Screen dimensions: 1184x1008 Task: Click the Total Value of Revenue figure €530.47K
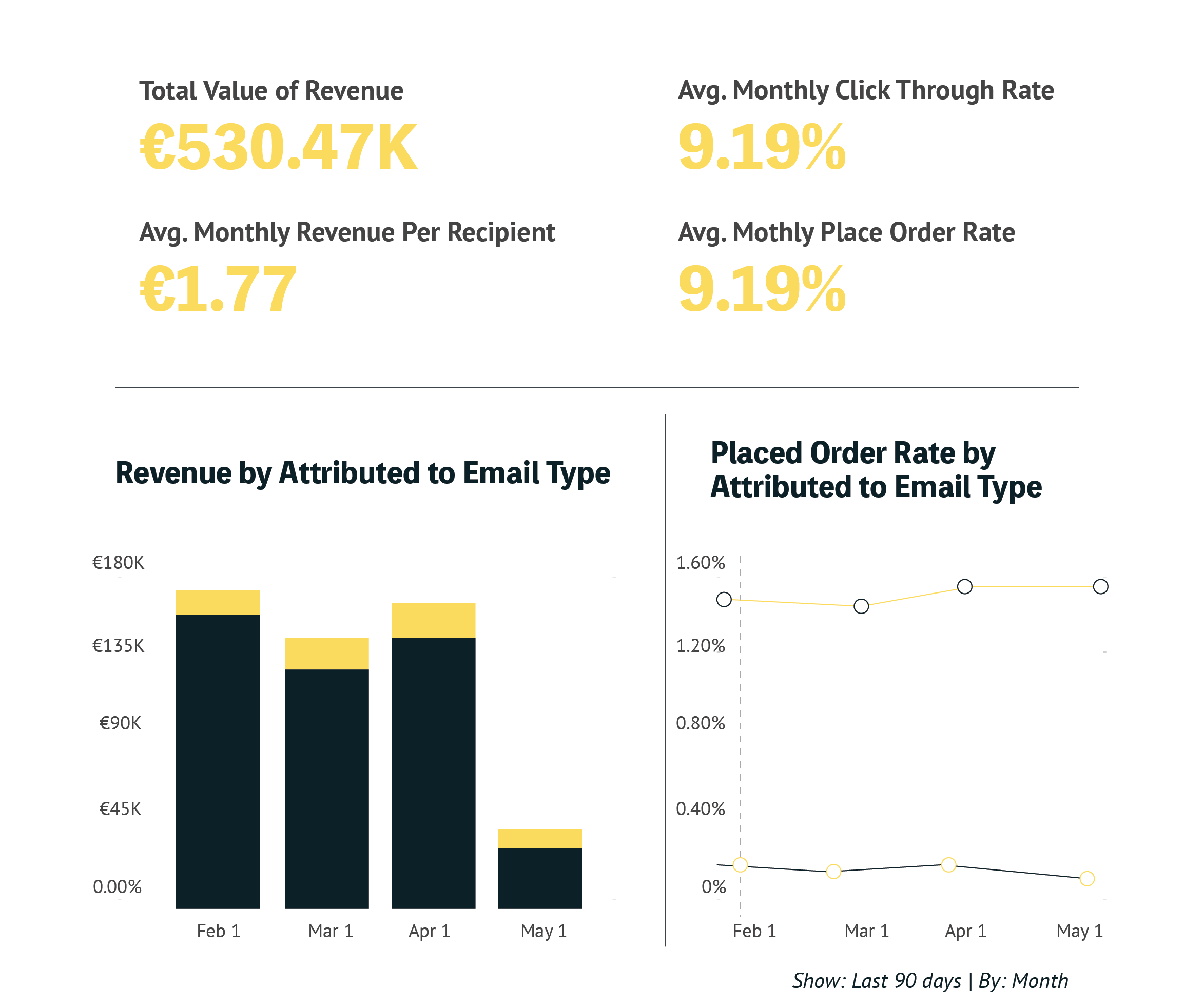279,148
